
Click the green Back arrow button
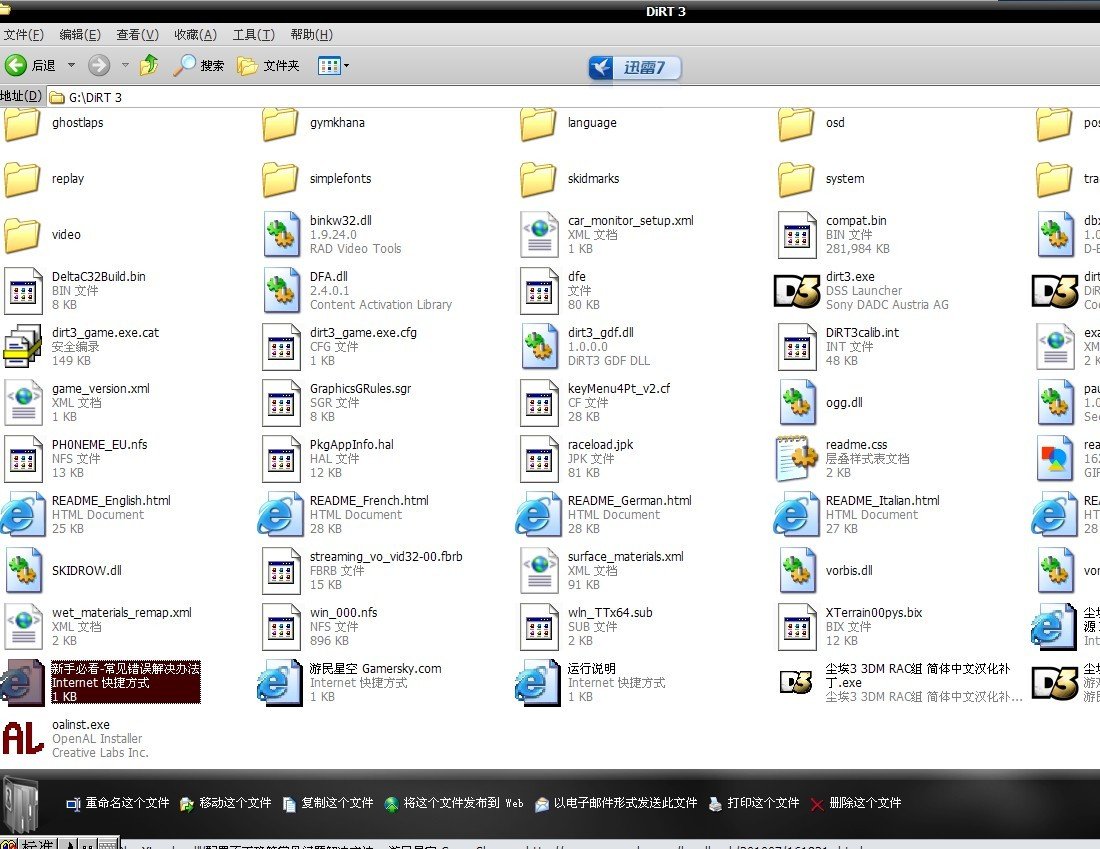point(17,65)
